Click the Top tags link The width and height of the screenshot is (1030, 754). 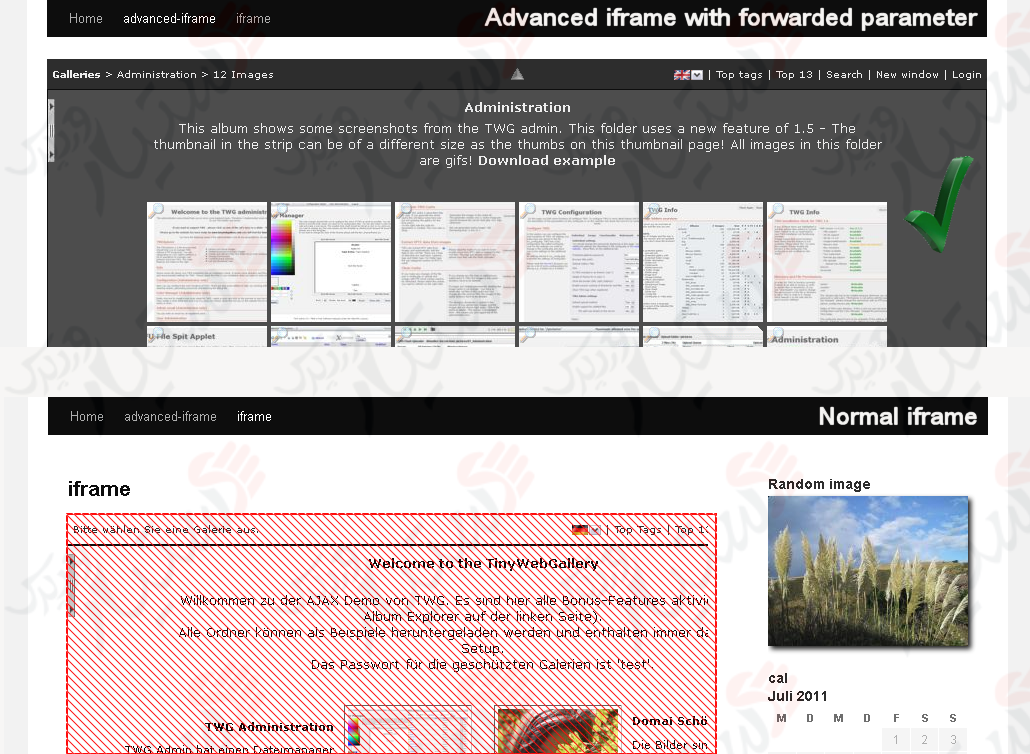(x=738, y=74)
